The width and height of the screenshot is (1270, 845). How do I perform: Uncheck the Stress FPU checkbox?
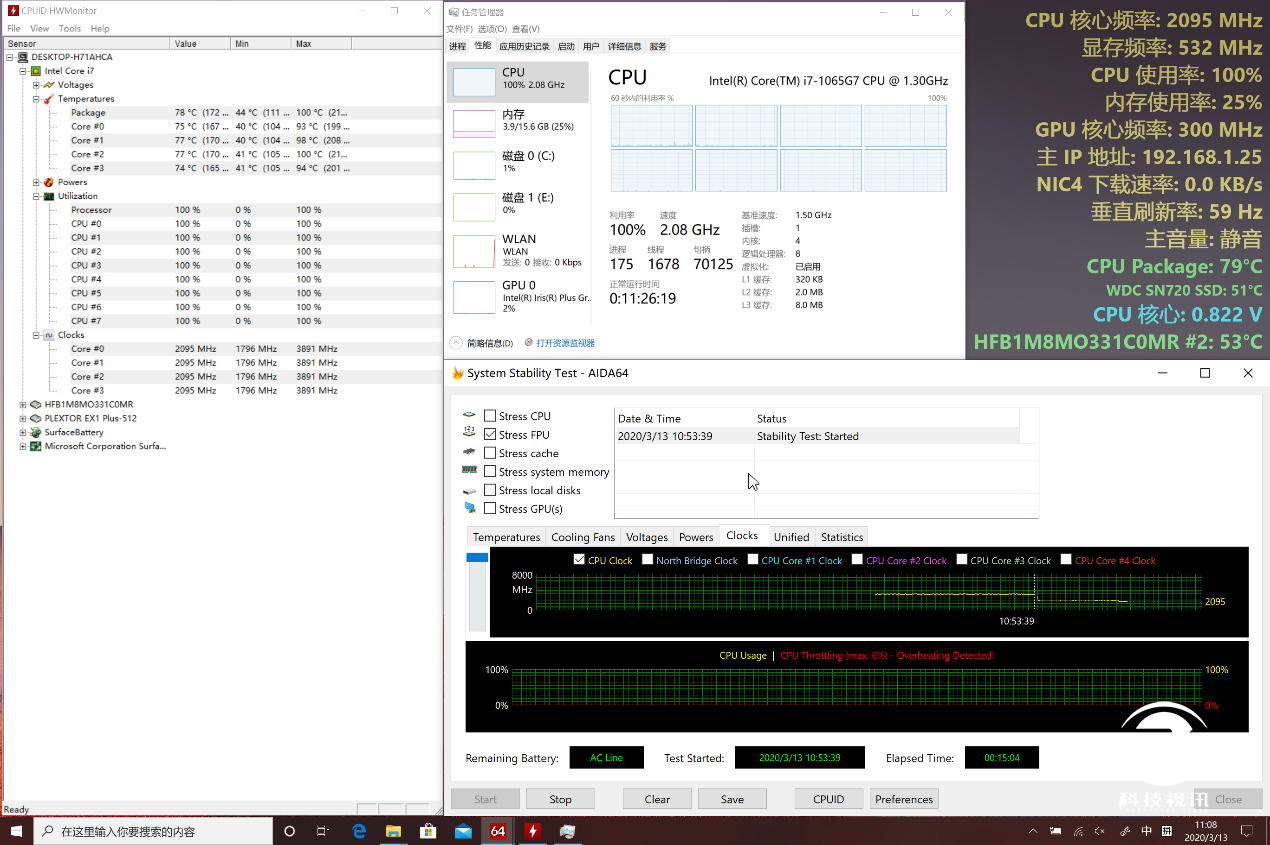(490, 435)
